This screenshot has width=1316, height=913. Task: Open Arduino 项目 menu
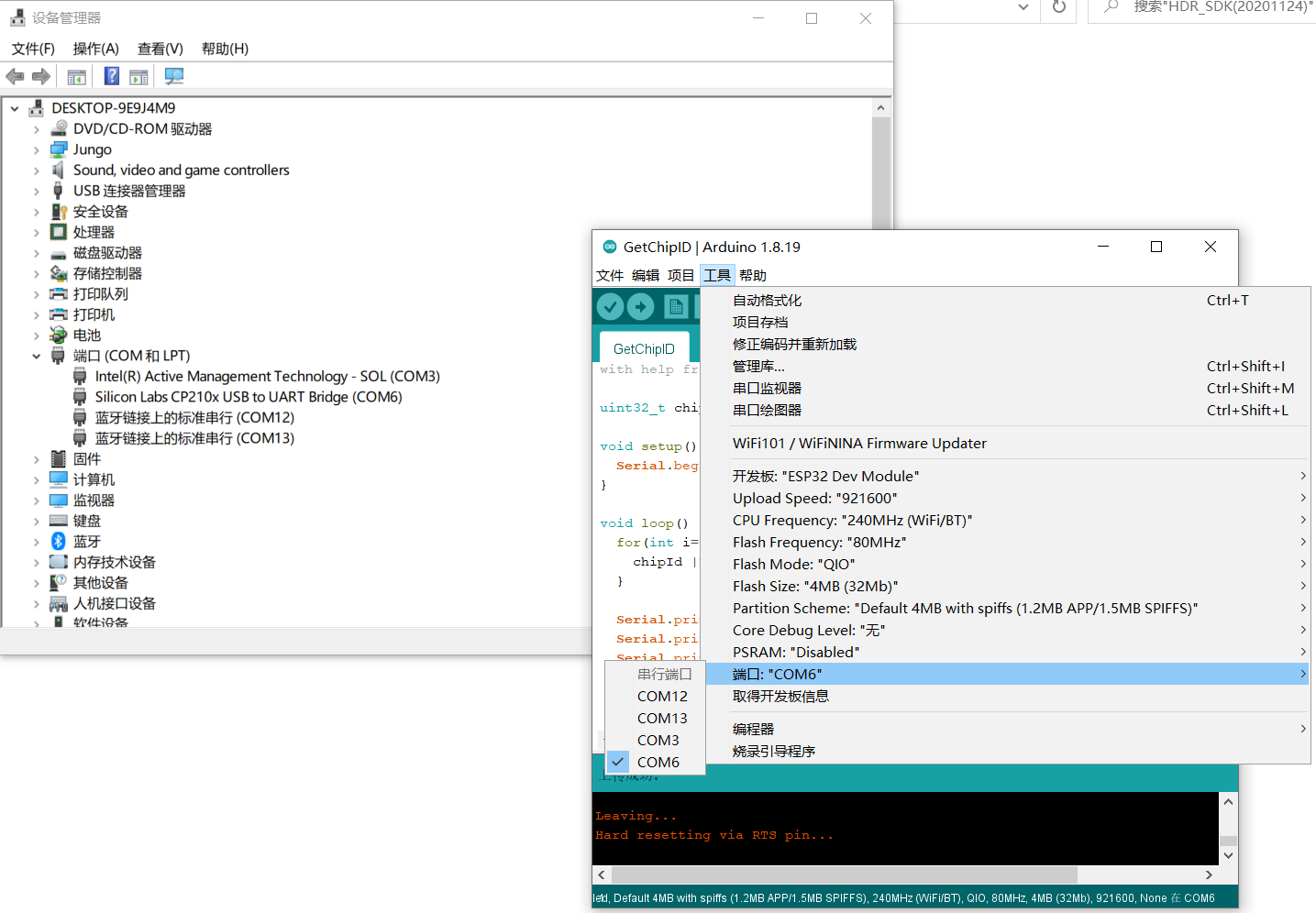tap(681, 275)
